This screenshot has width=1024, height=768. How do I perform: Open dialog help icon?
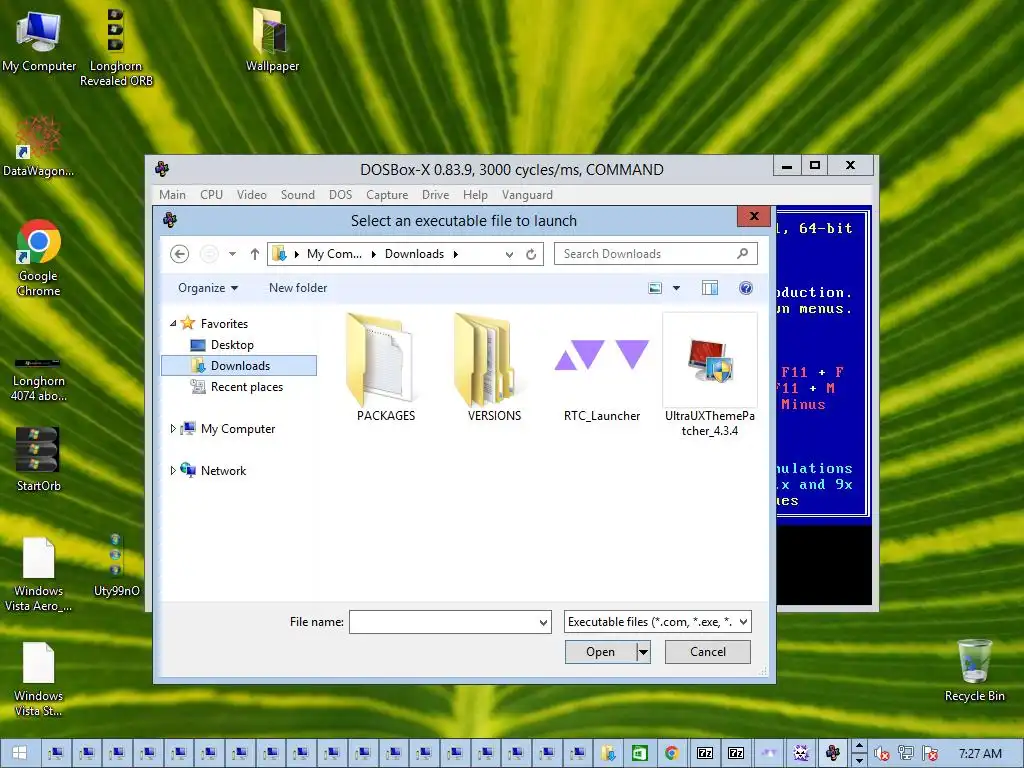pyautogui.click(x=746, y=288)
